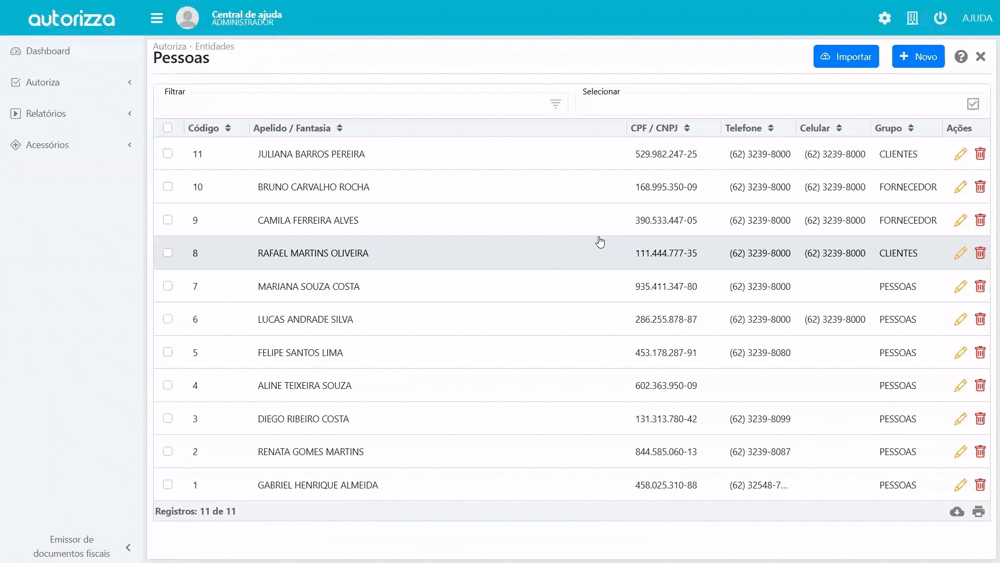Open settings gear icon in top bar

(x=884, y=18)
